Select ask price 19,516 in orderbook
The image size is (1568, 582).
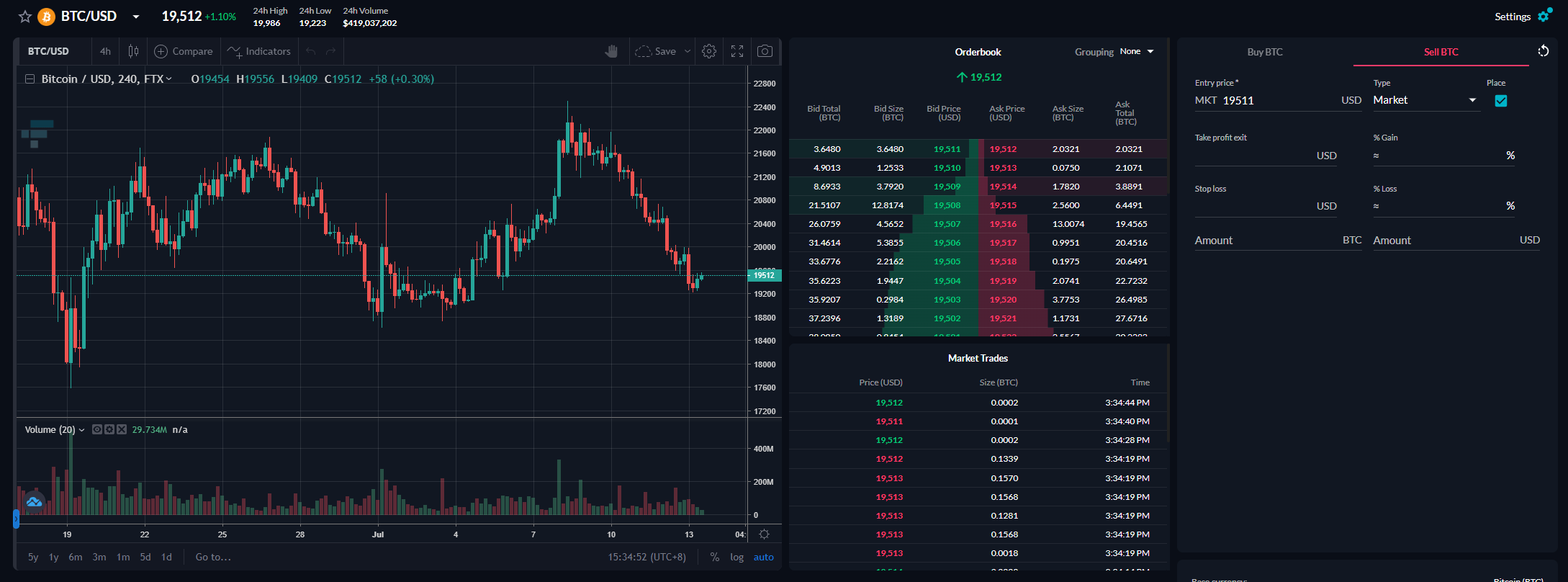[1003, 224]
